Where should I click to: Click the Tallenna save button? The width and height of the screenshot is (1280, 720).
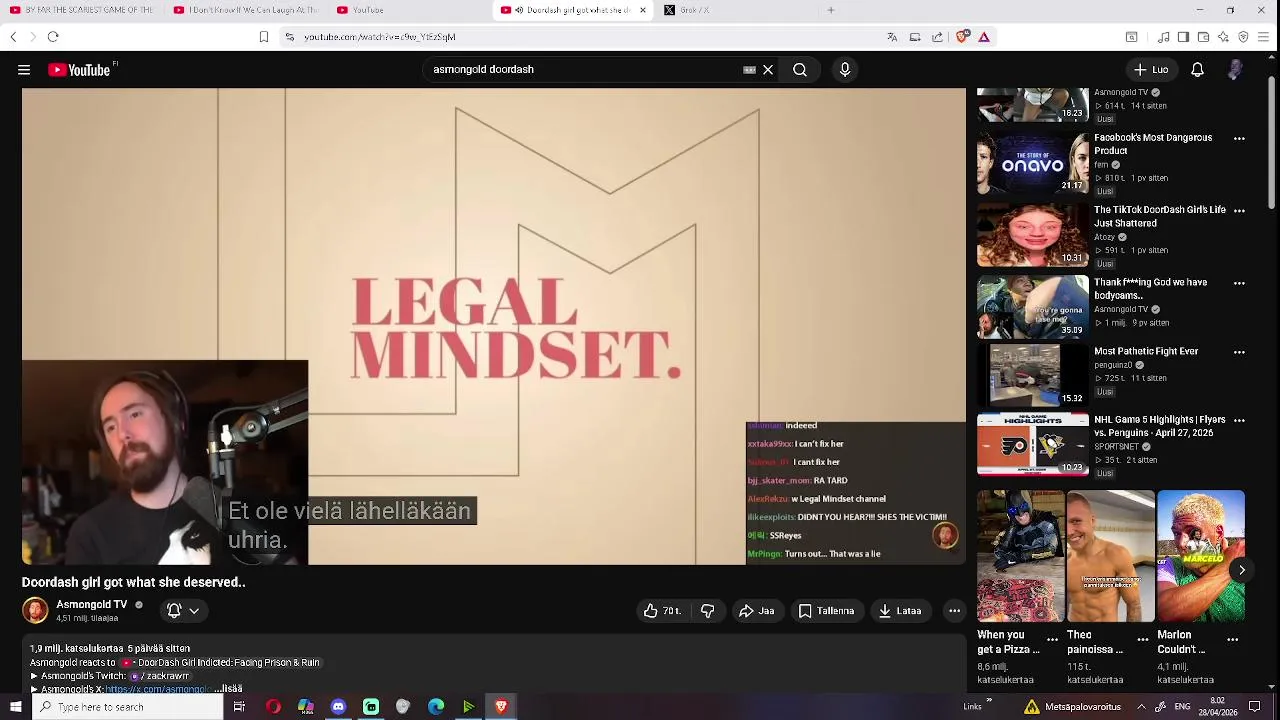click(x=826, y=611)
